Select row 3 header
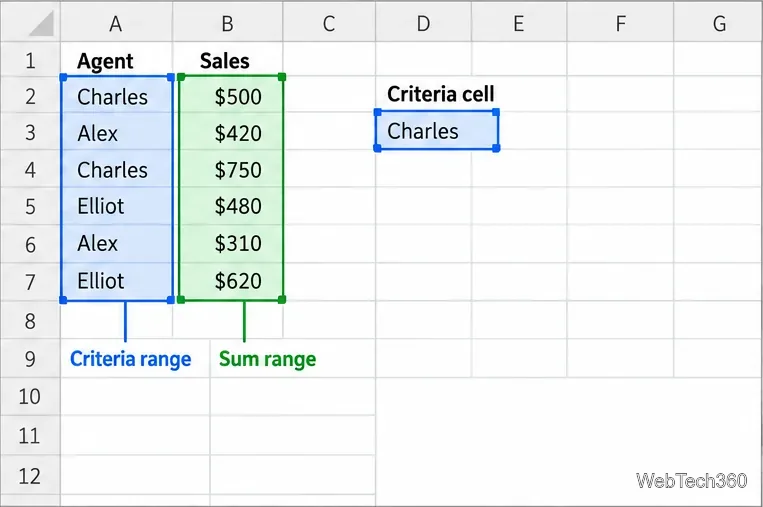The height and width of the screenshot is (507, 763). click(x=30, y=132)
